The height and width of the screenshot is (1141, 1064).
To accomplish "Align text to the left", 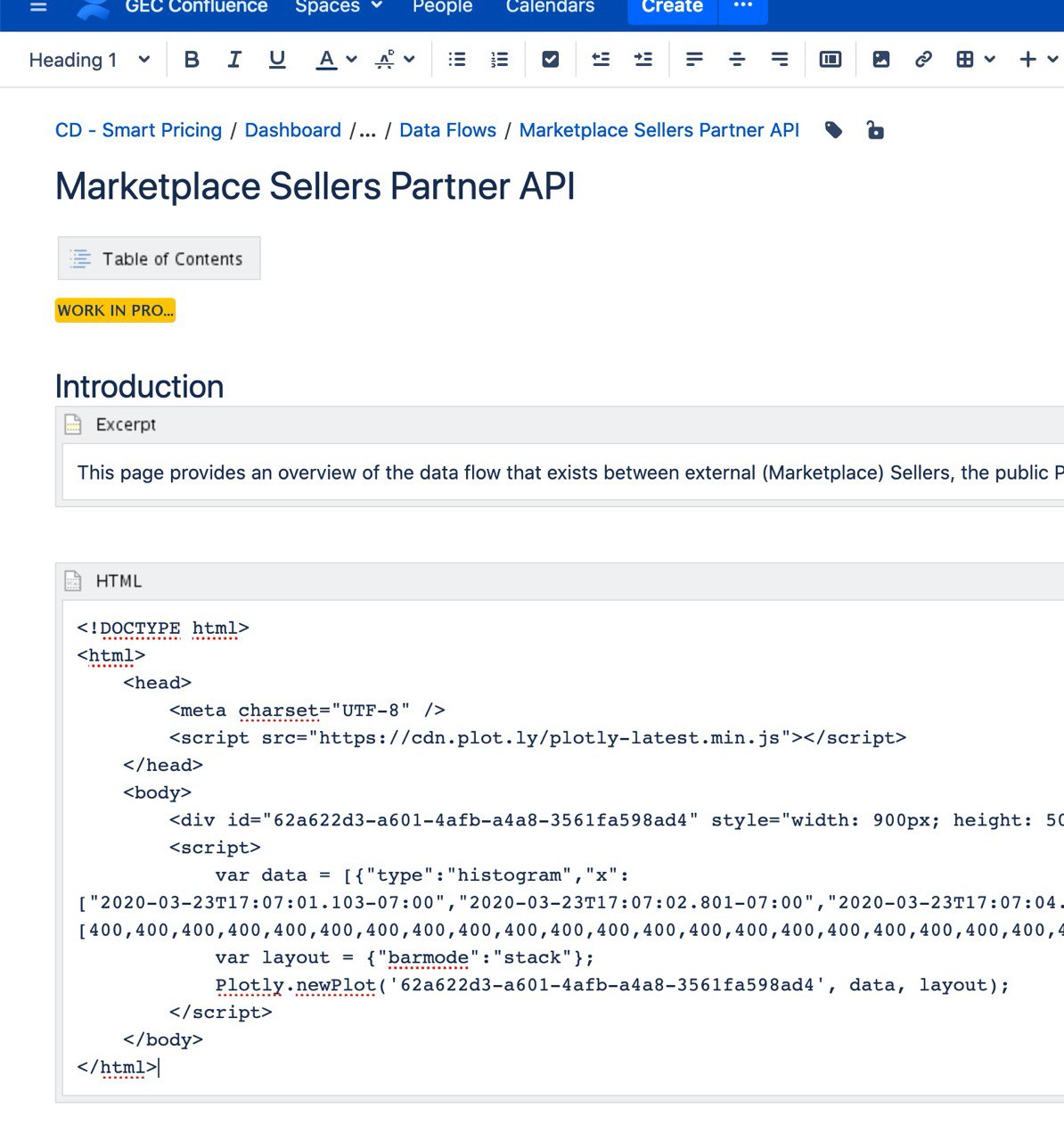I will [x=694, y=60].
